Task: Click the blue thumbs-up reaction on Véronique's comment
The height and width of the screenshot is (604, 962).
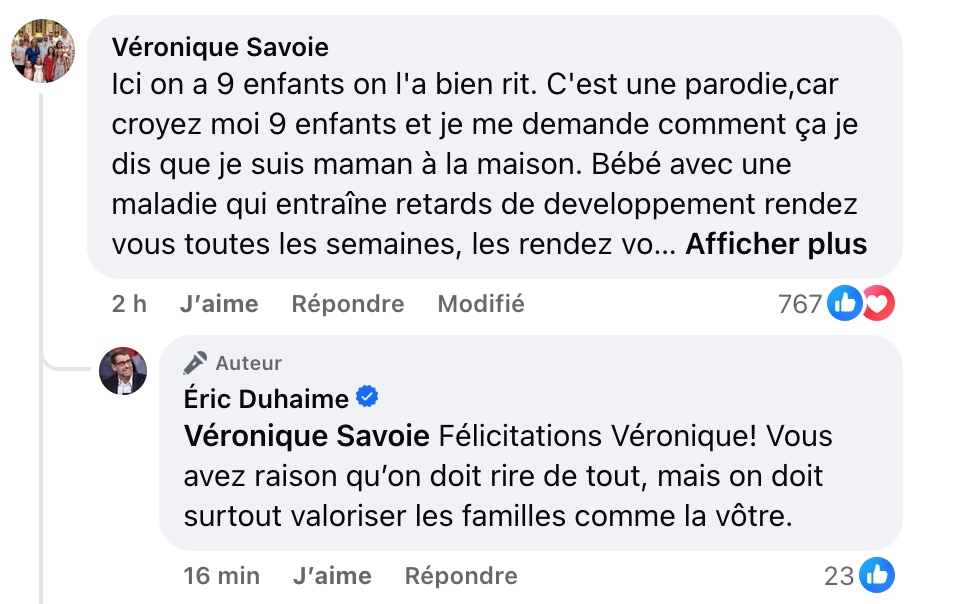Action: (x=845, y=303)
